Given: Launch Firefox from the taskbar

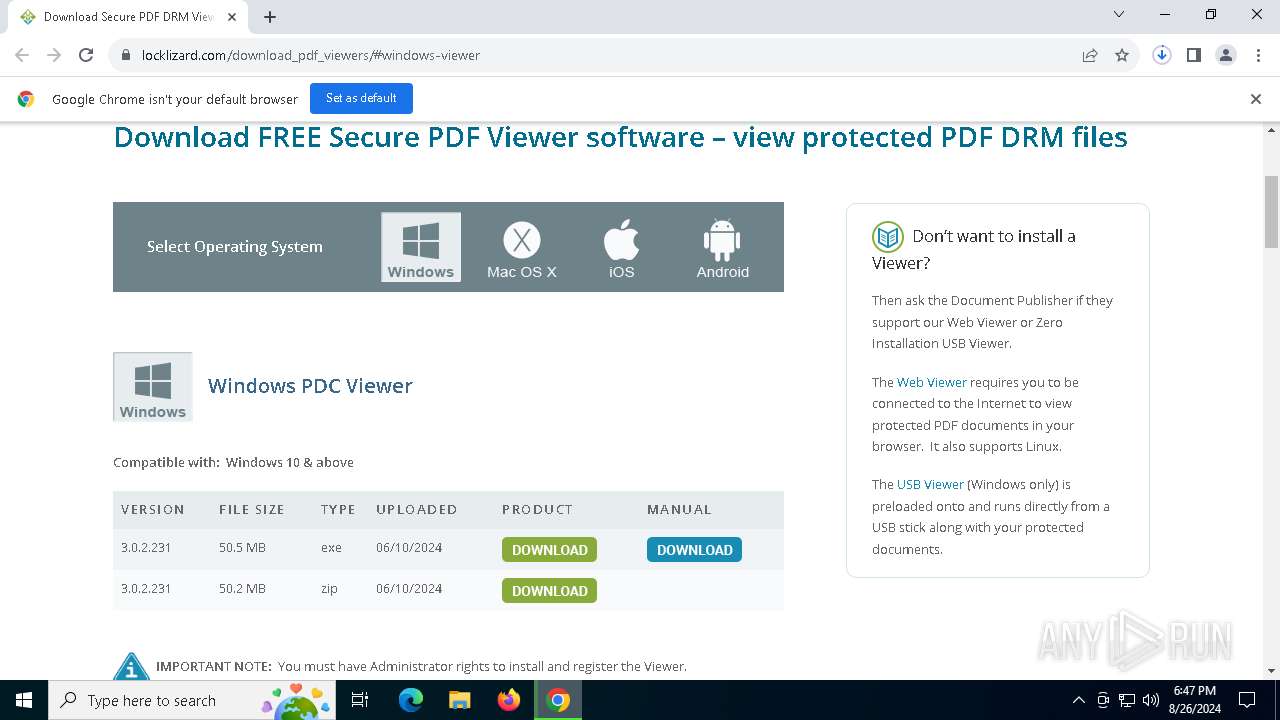Looking at the screenshot, I should point(509,700).
